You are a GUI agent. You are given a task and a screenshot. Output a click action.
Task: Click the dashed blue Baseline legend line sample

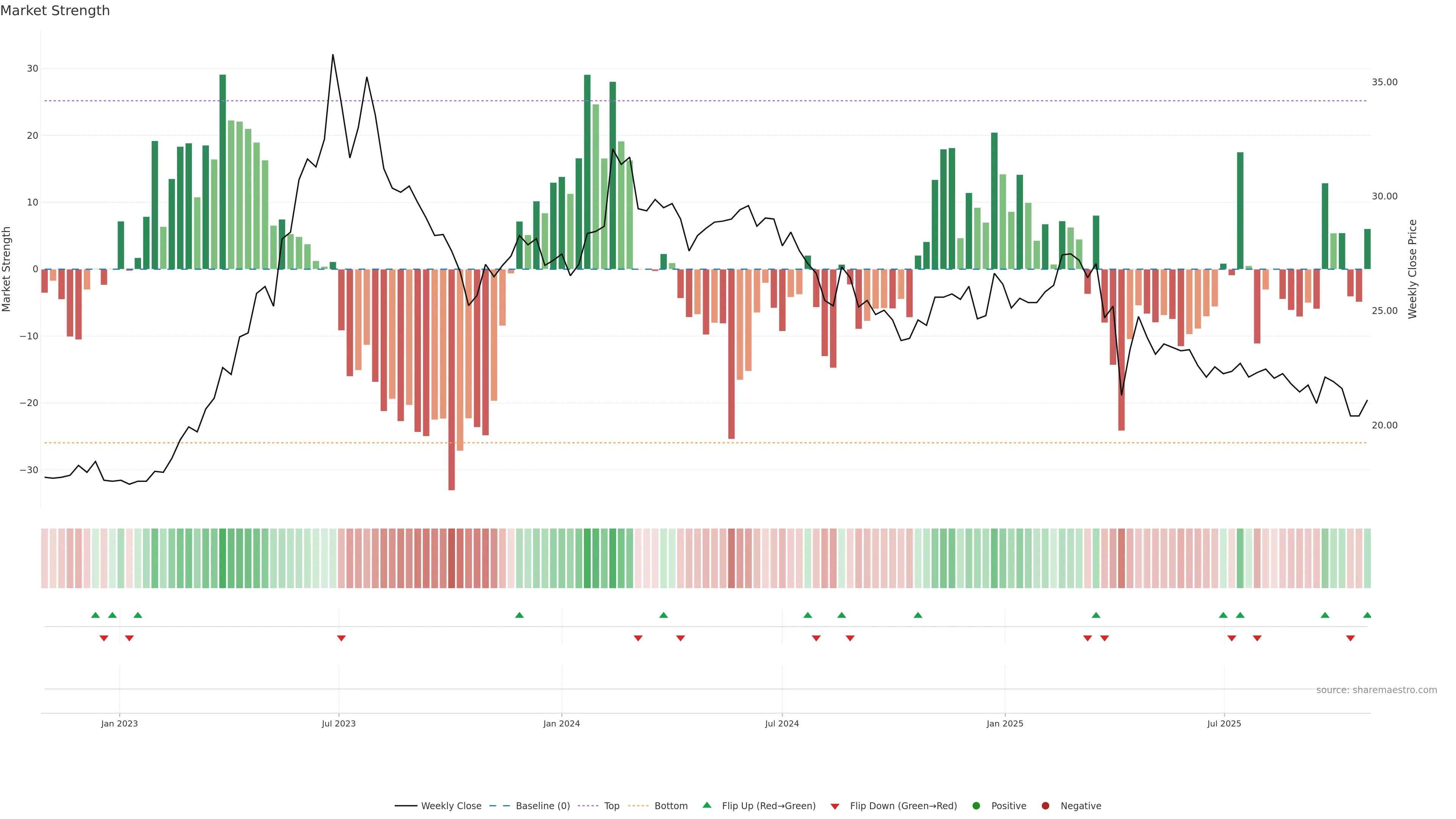[499, 805]
